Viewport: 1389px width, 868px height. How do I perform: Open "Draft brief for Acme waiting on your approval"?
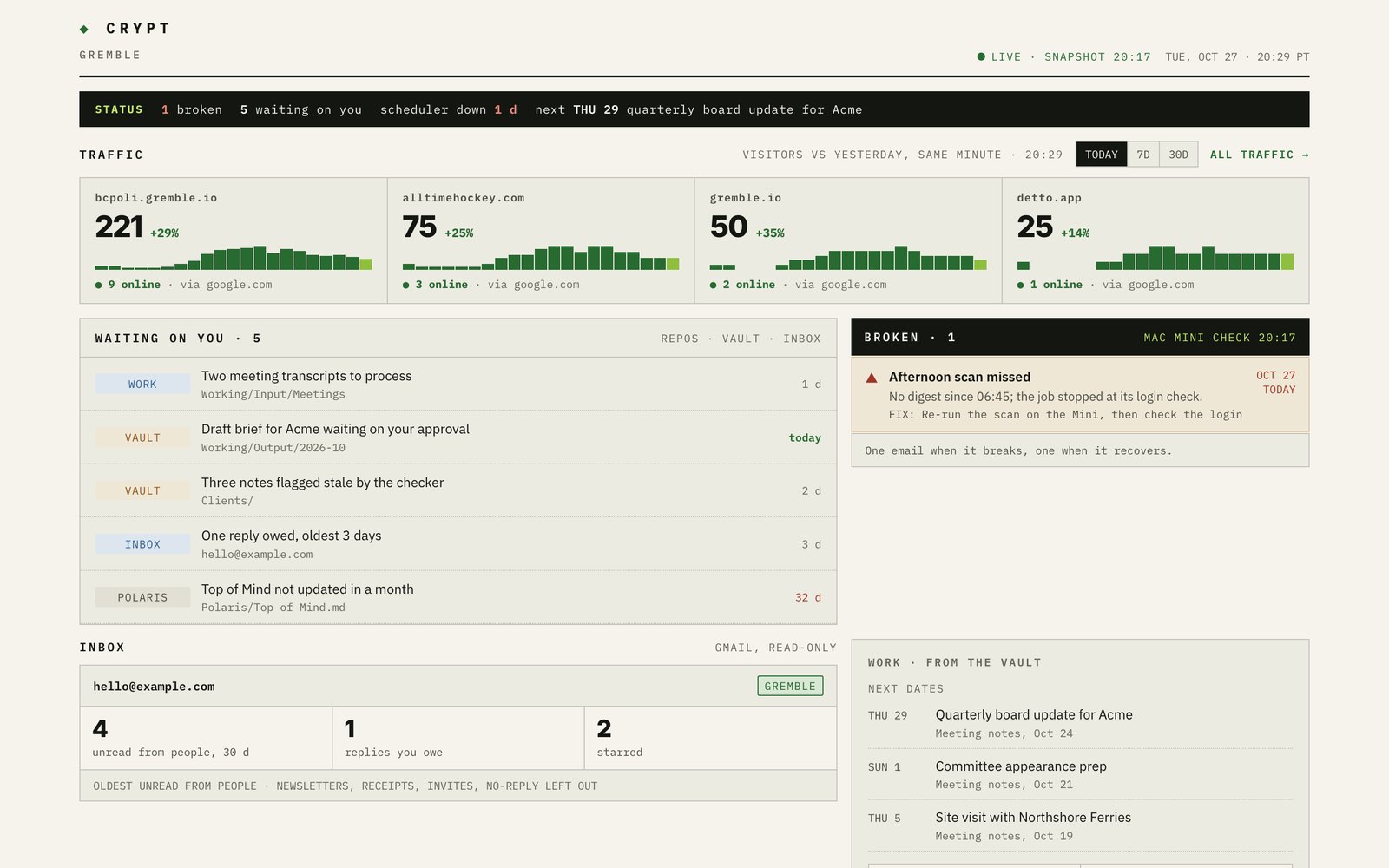pyautogui.click(x=335, y=429)
